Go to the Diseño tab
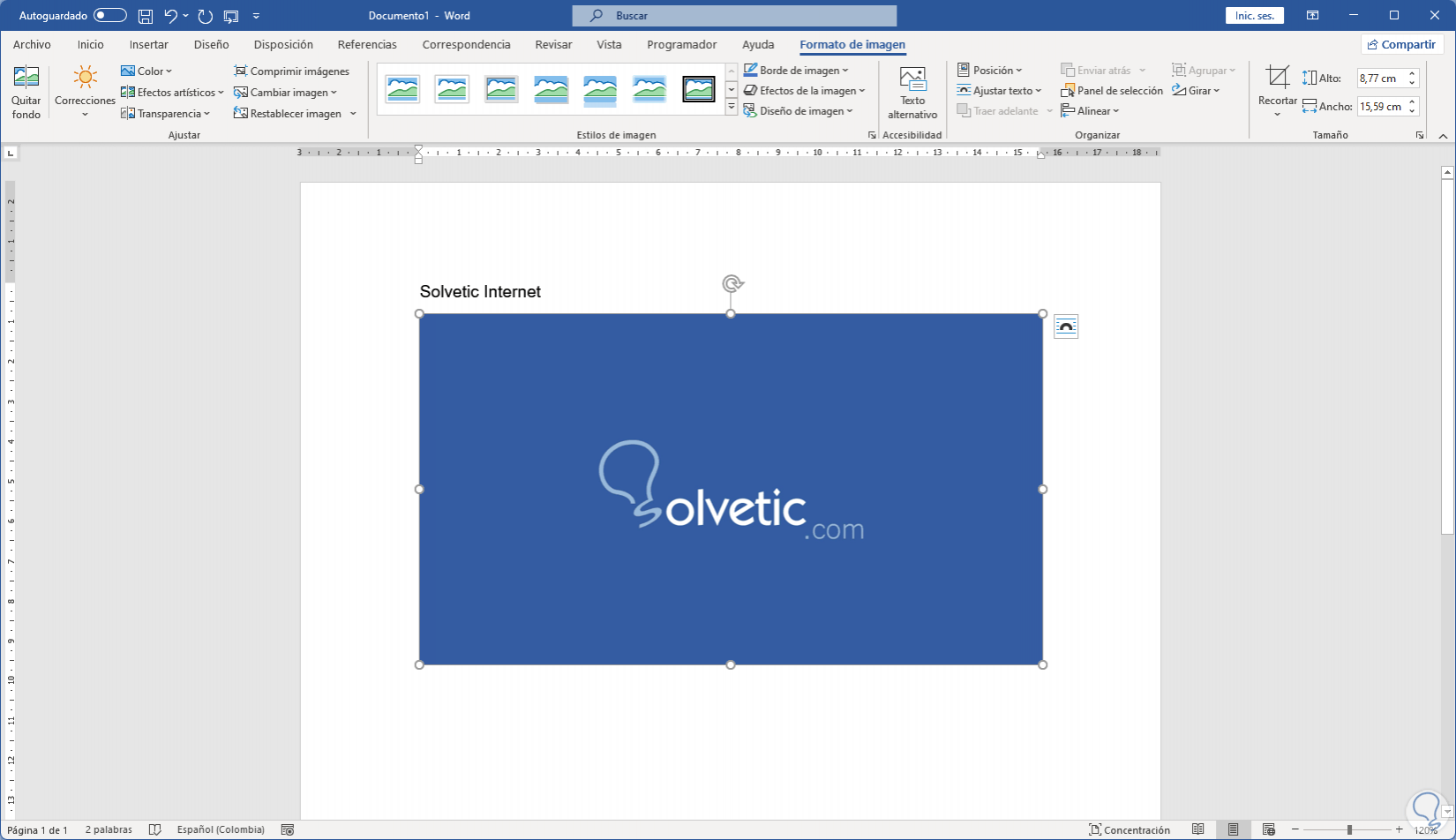The height and width of the screenshot is (840, 1456). click(212, 45)
